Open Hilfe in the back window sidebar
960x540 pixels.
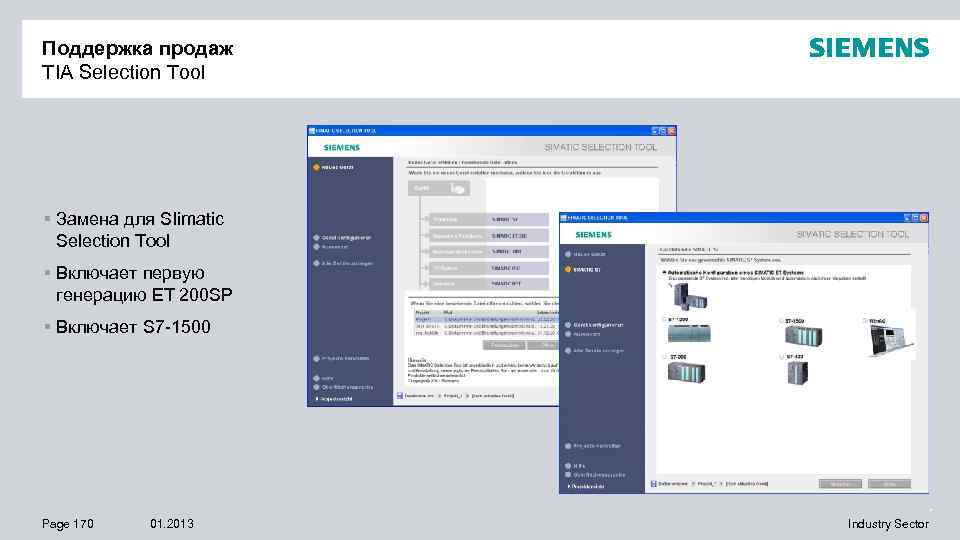coord(323,378)
